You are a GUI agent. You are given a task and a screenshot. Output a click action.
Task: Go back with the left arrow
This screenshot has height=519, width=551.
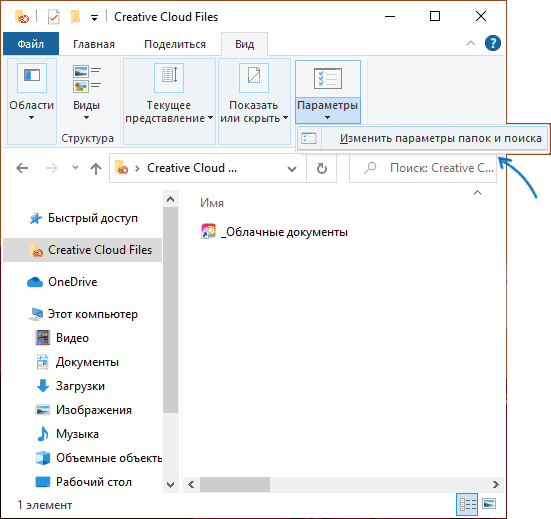tap(22, 168)
